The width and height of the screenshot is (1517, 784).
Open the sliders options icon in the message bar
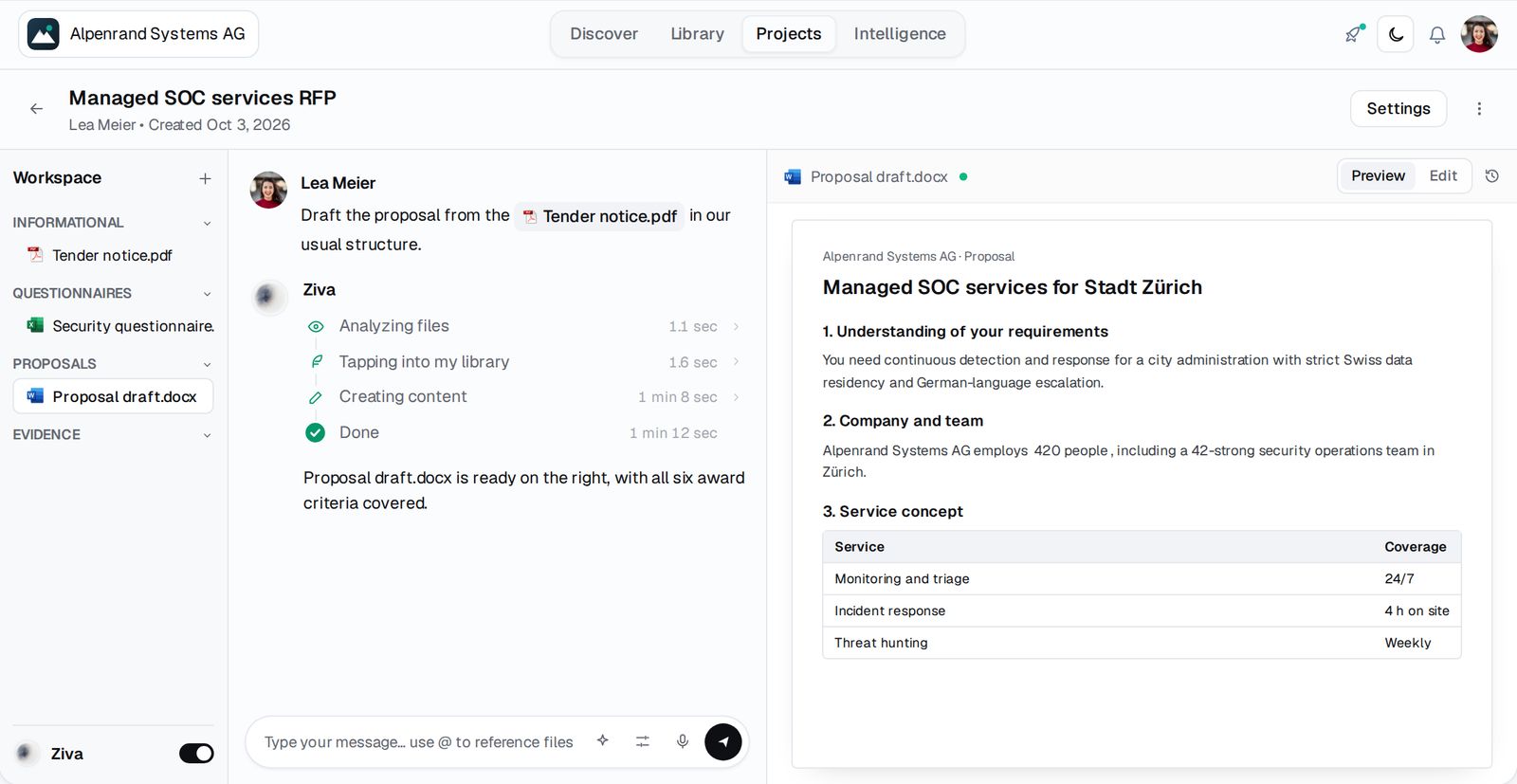pyautogui.click(x=643, y=742)
